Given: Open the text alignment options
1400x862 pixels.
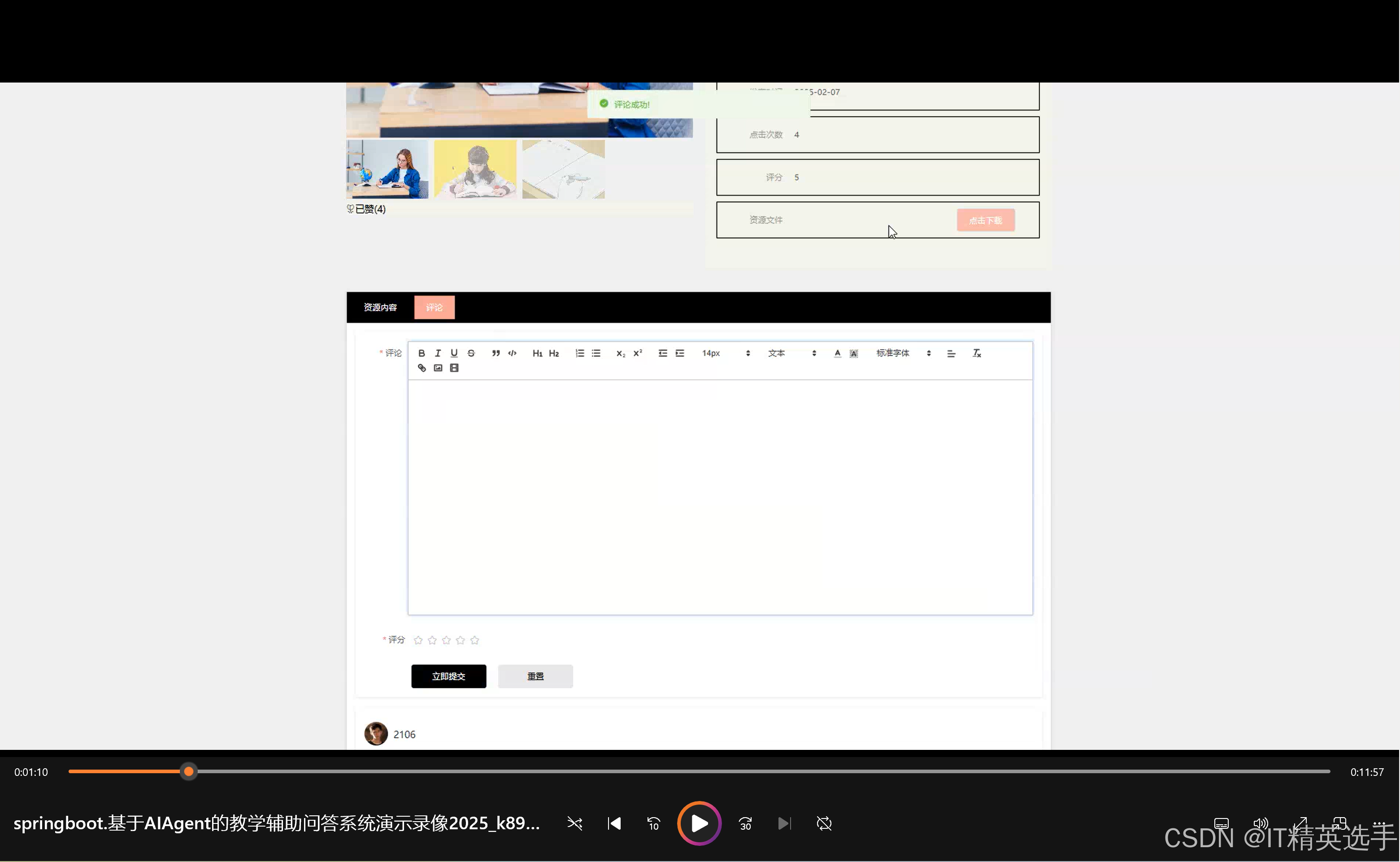Looking at the screenshot, I should (x=952, y=353).
